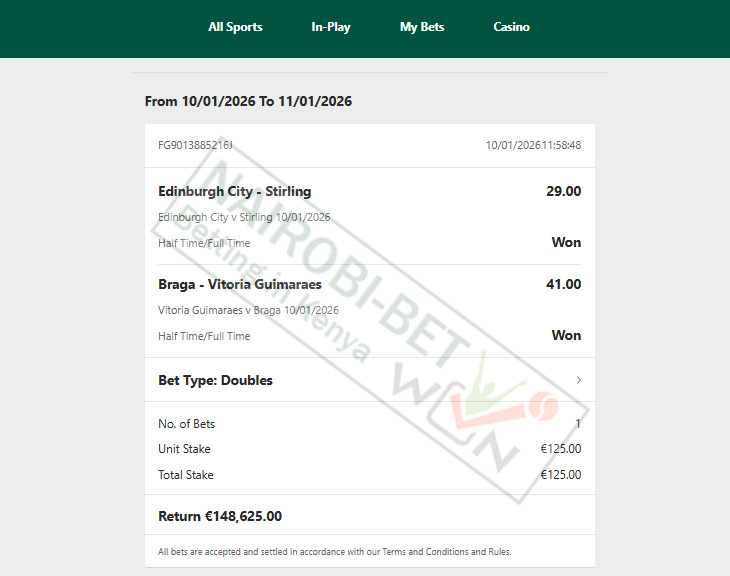The height and width of the screenshot is (576, 730).
Task: Click the Total Stake row label
Action: coord(186,475)
